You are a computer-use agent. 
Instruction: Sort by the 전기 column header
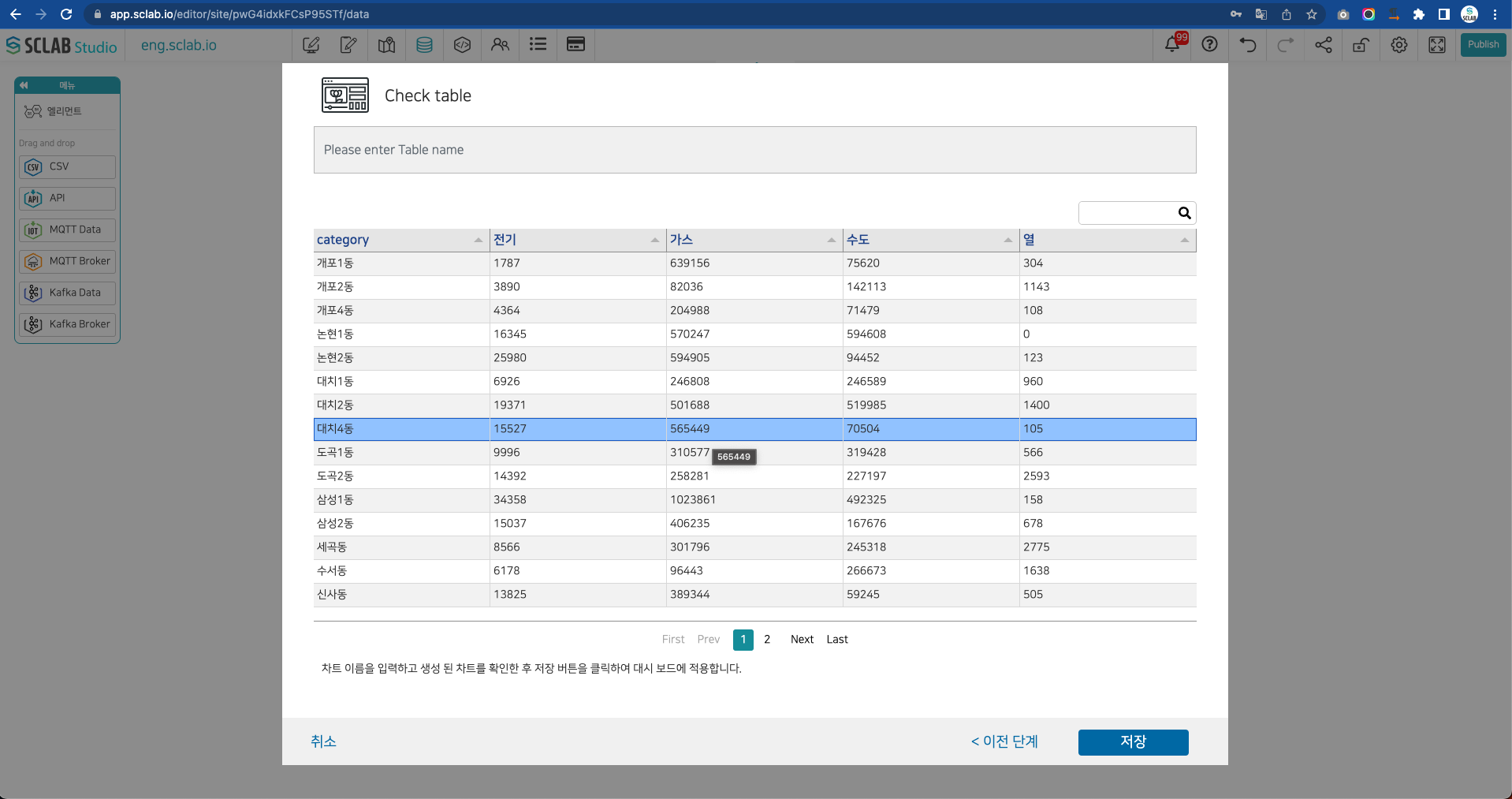coord(578,240)
